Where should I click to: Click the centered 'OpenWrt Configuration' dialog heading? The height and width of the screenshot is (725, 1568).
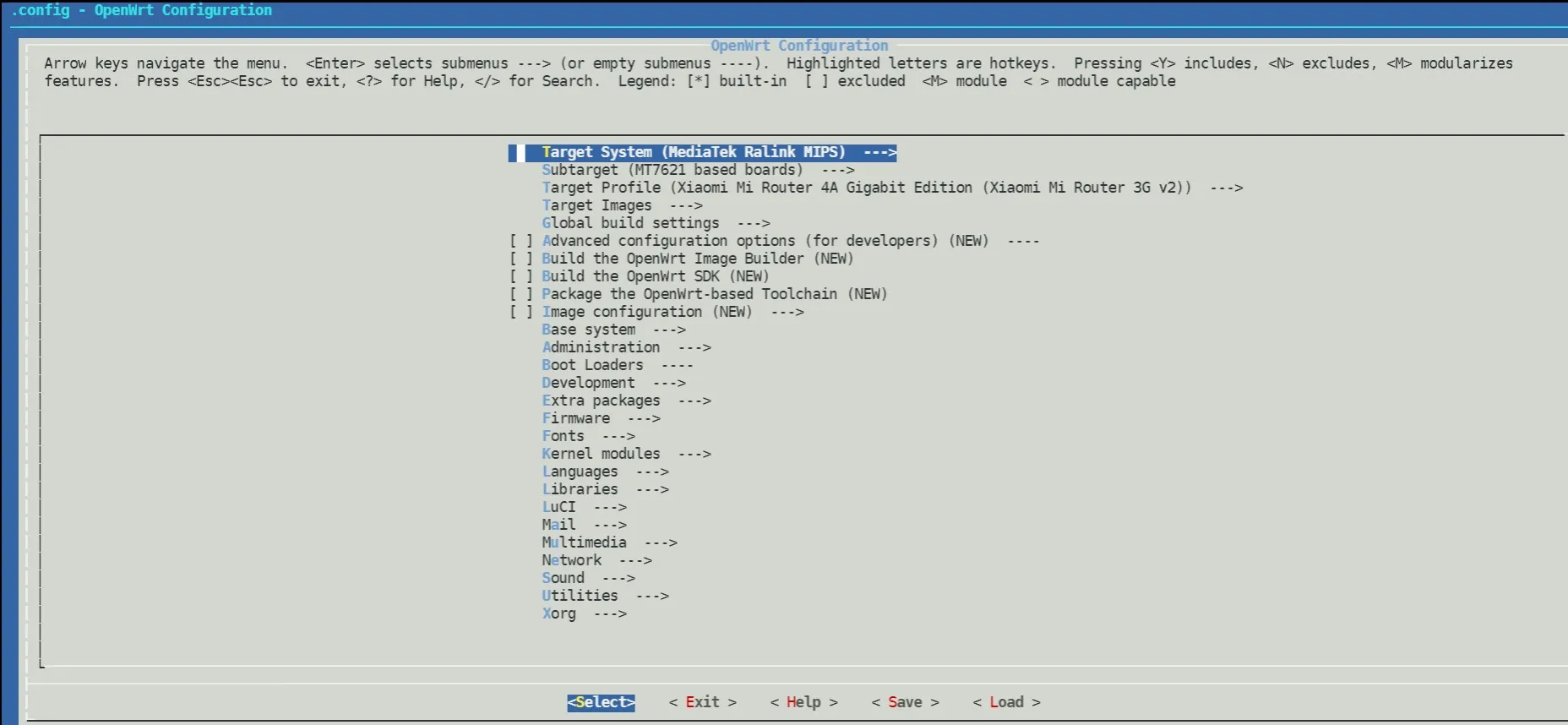(x=799, y=46)
